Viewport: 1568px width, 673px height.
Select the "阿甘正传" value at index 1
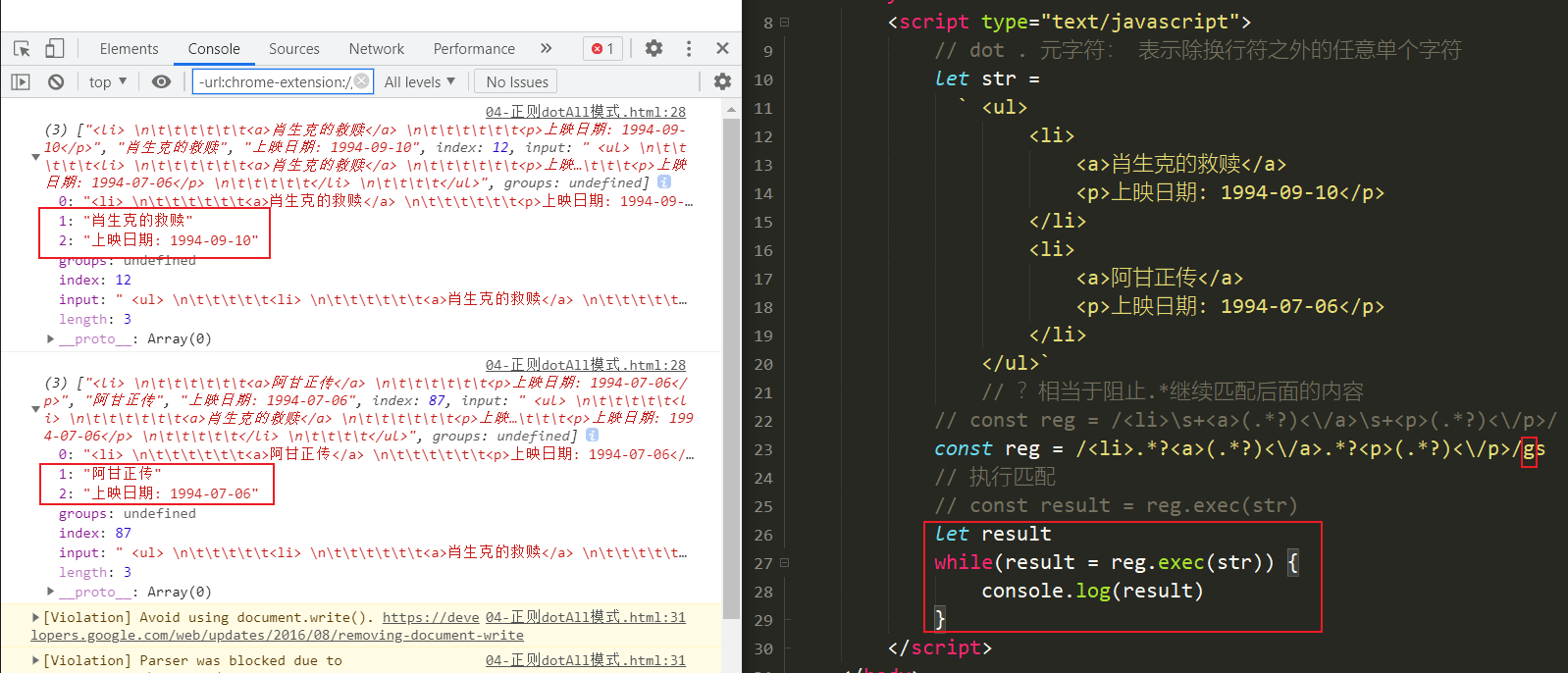pos(123,474)
